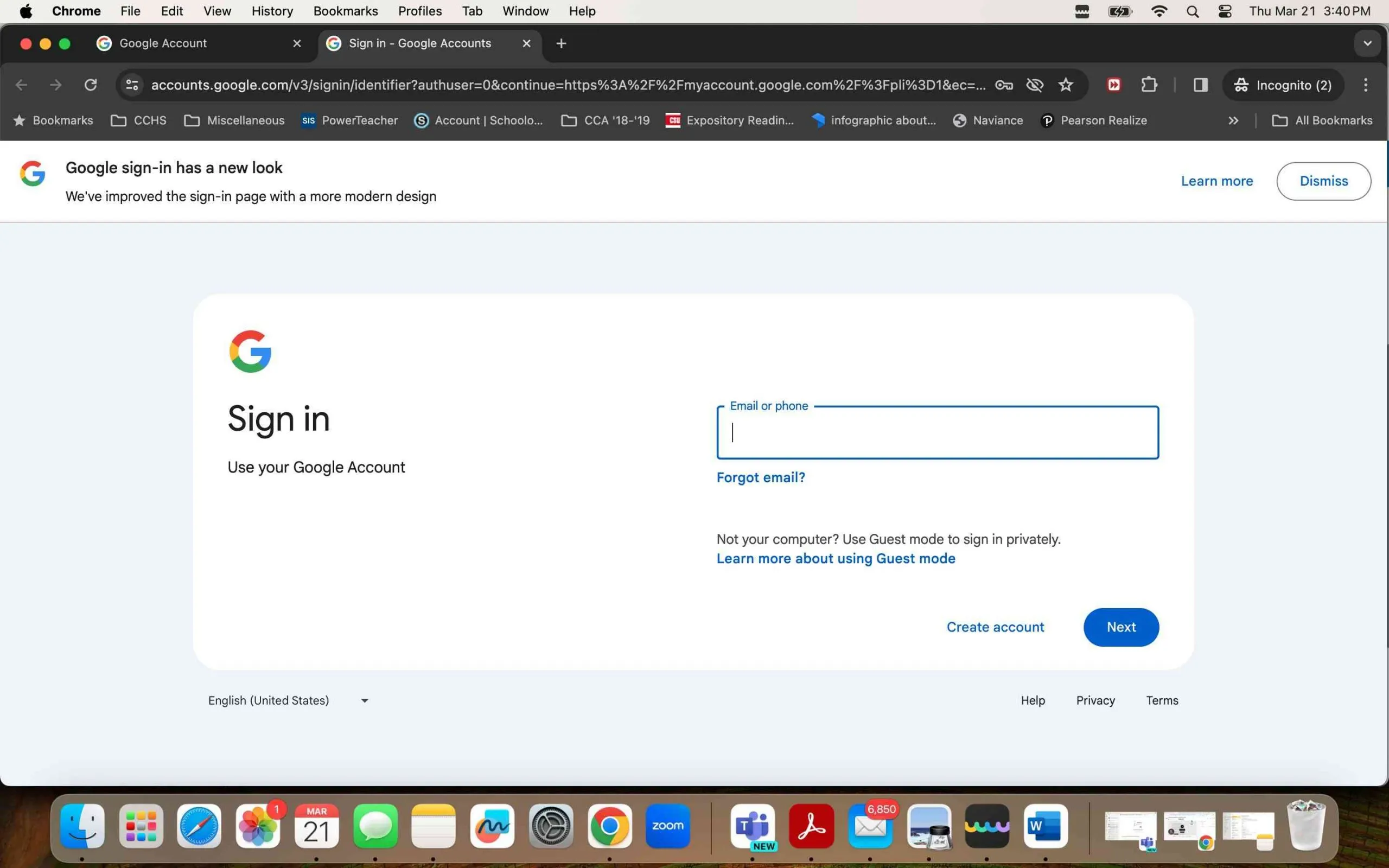Go back to previous page
The width and height of the screenshot is (1389, 868).
(x=21, y=85)
